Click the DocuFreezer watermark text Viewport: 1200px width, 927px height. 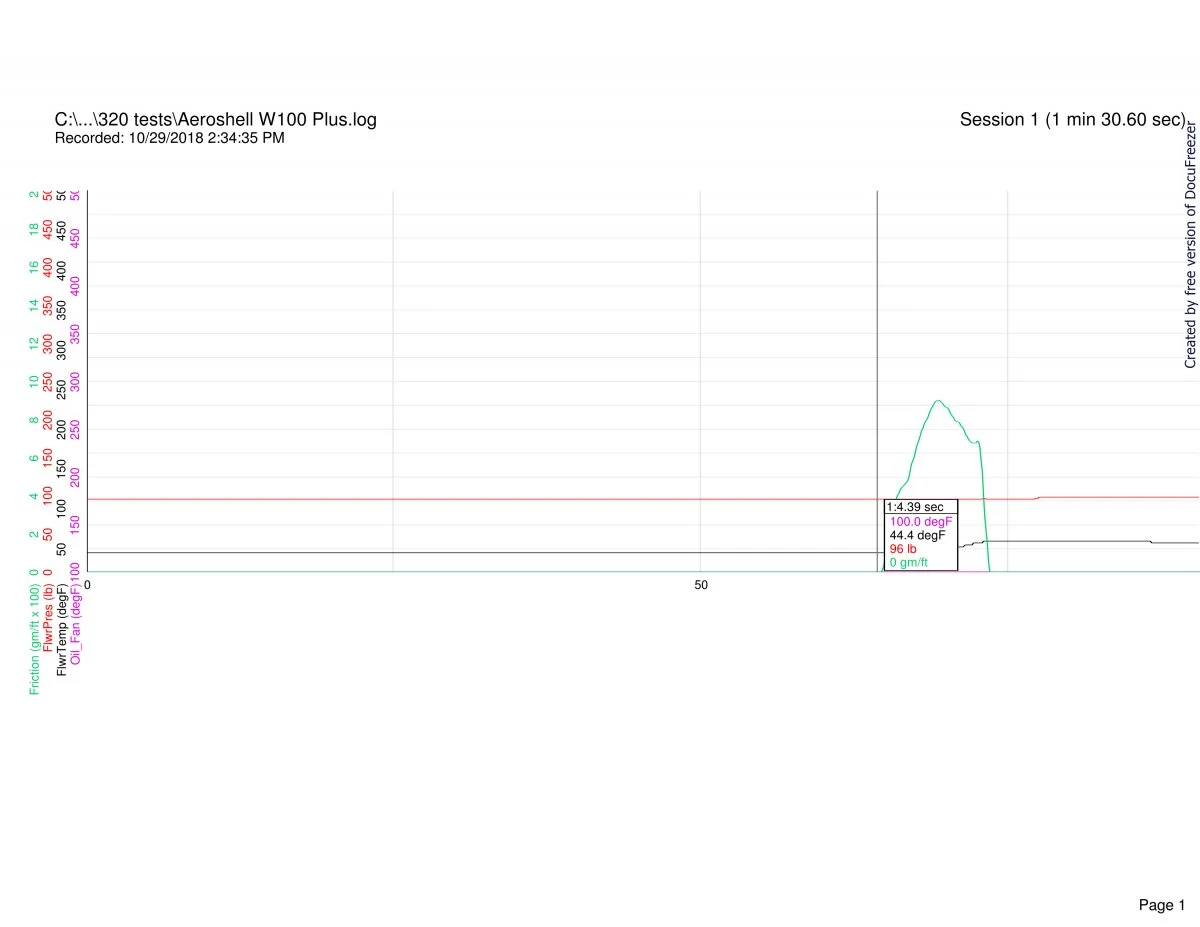(x=1190, y=245)
